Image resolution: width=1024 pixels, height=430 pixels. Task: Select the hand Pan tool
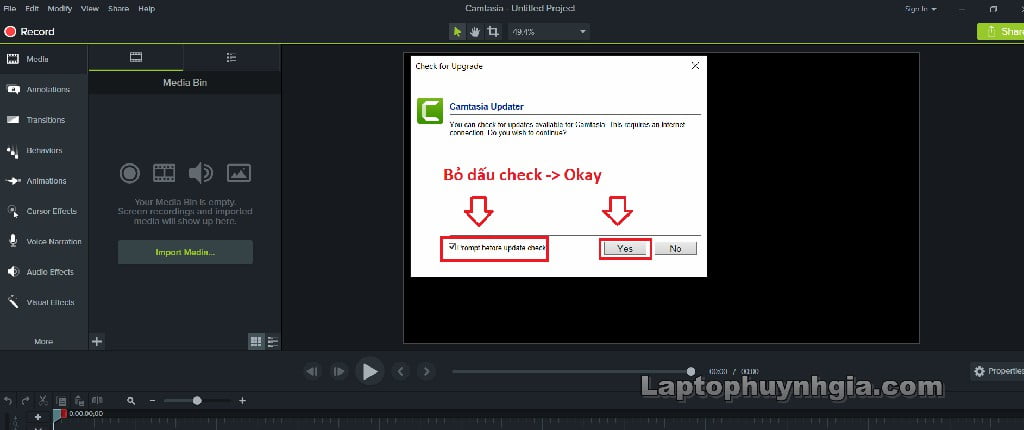[x=475, y=31]
